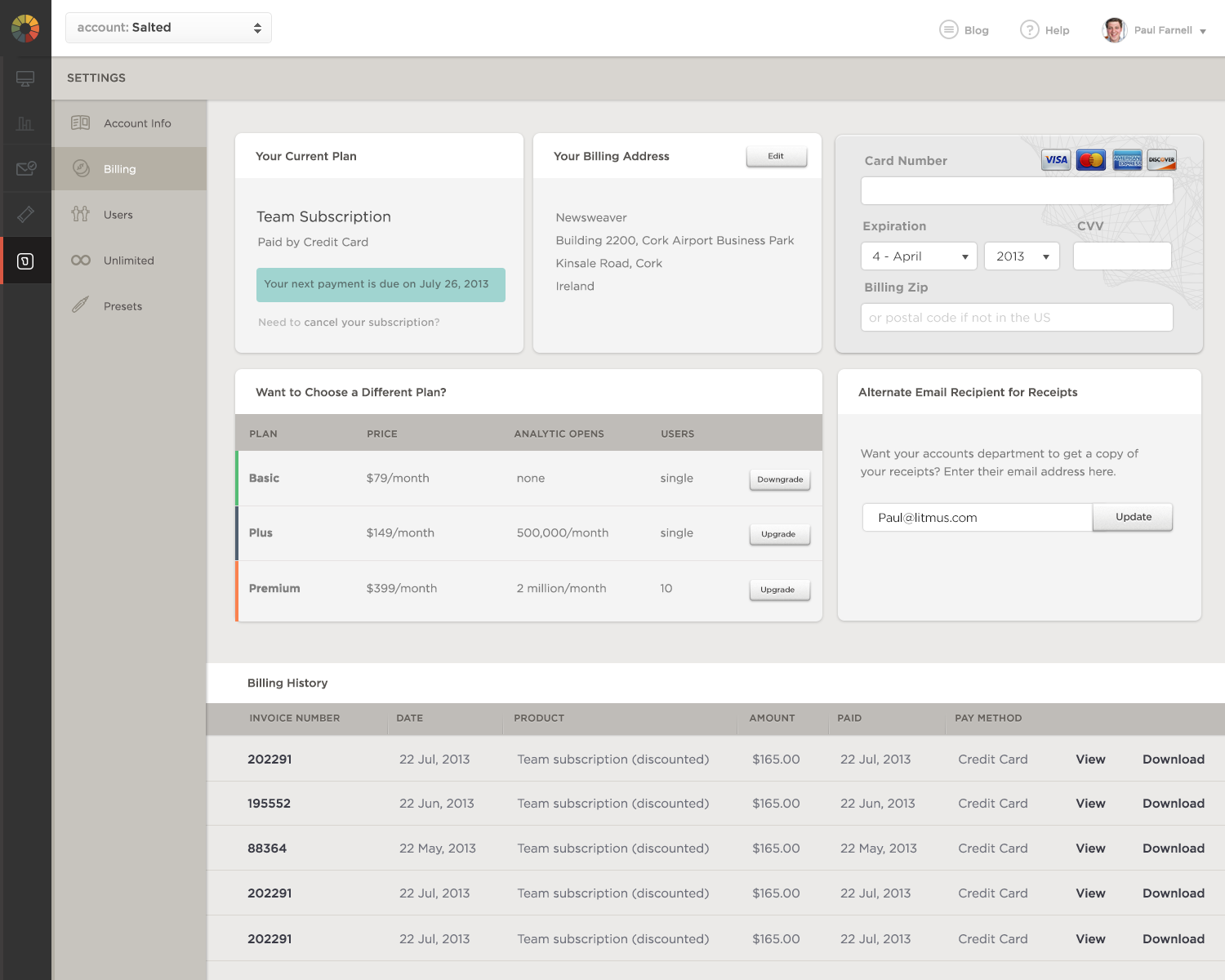Download invoice 88364
The image size is (1225, 980).
1174,849
